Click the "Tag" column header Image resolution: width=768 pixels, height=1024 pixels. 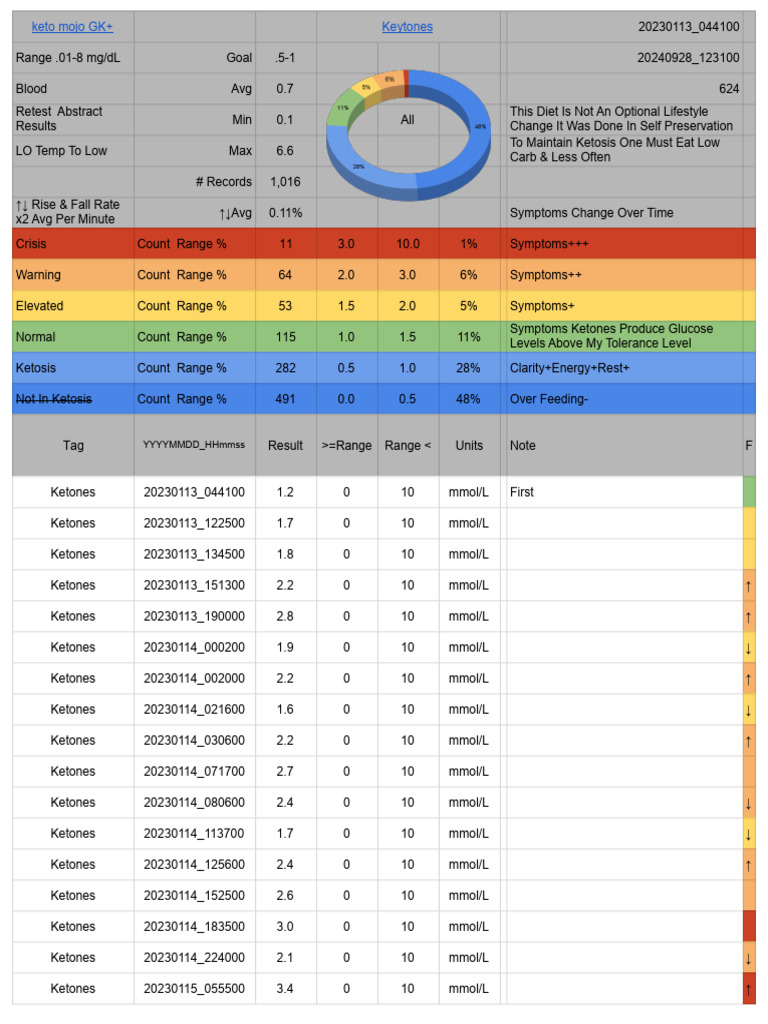click(x=73, y=445)
